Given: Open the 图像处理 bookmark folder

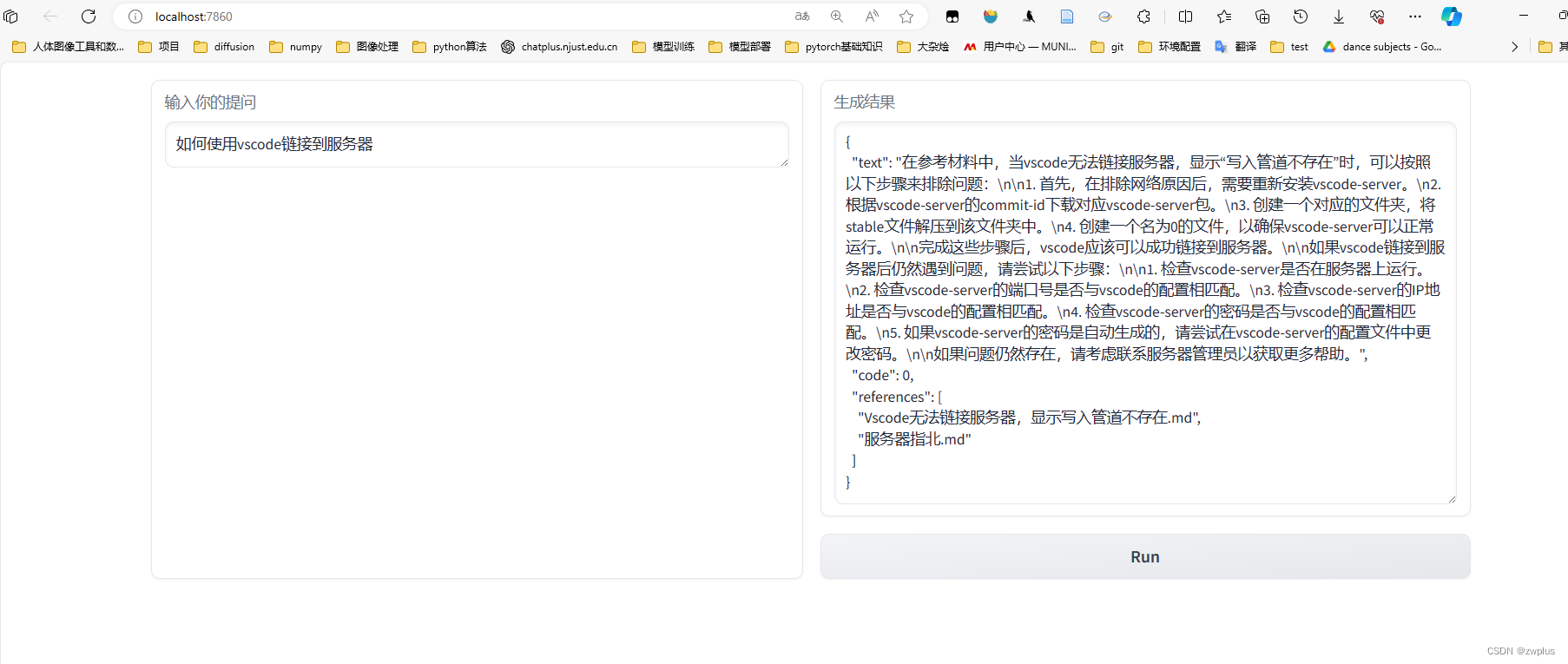Looking at the screenshot, I should [x=367, y=47].
